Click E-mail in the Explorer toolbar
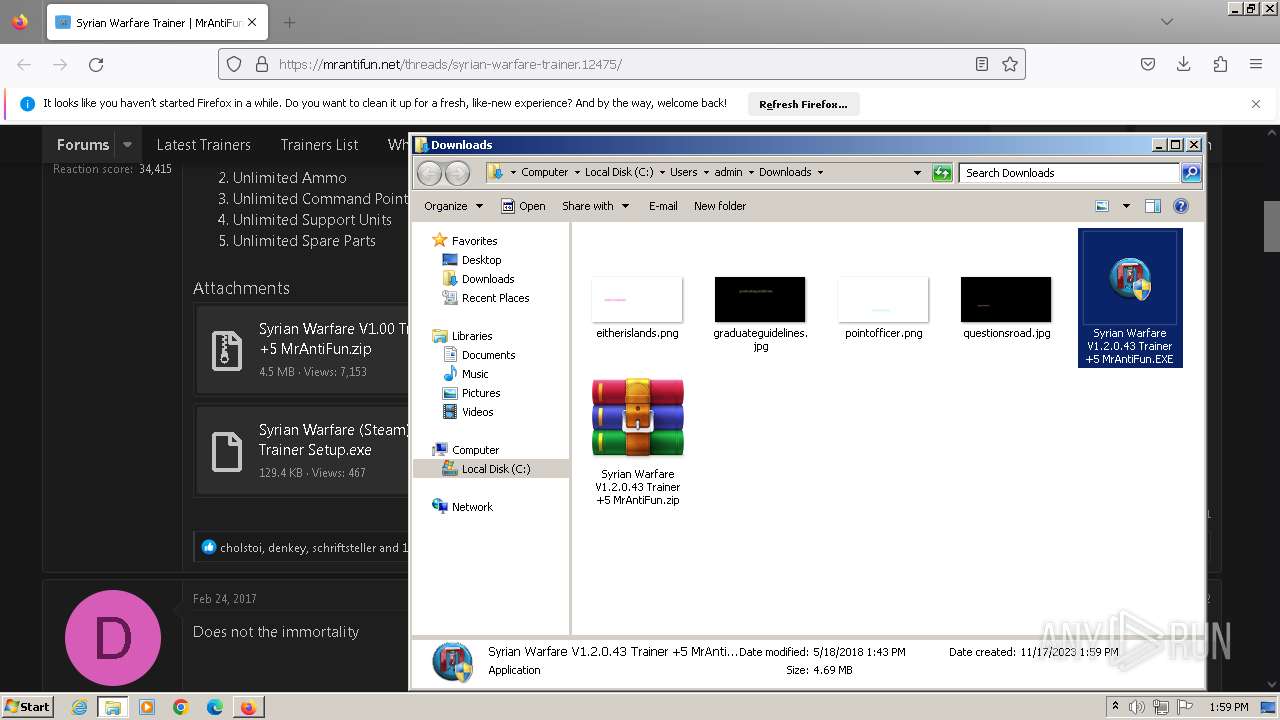 point(663,206)
